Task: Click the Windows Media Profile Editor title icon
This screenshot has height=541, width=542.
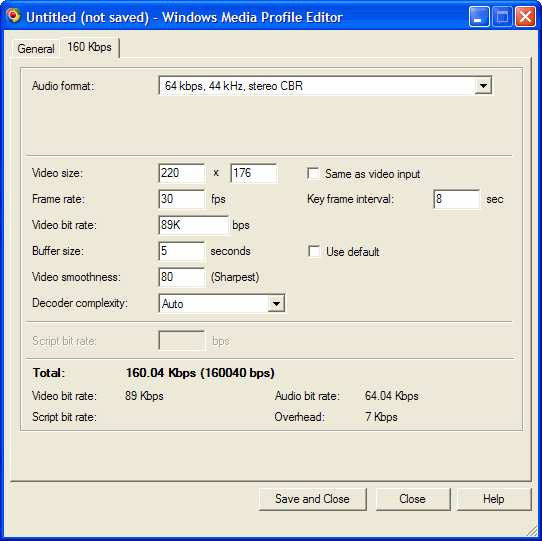Action: 13,16
